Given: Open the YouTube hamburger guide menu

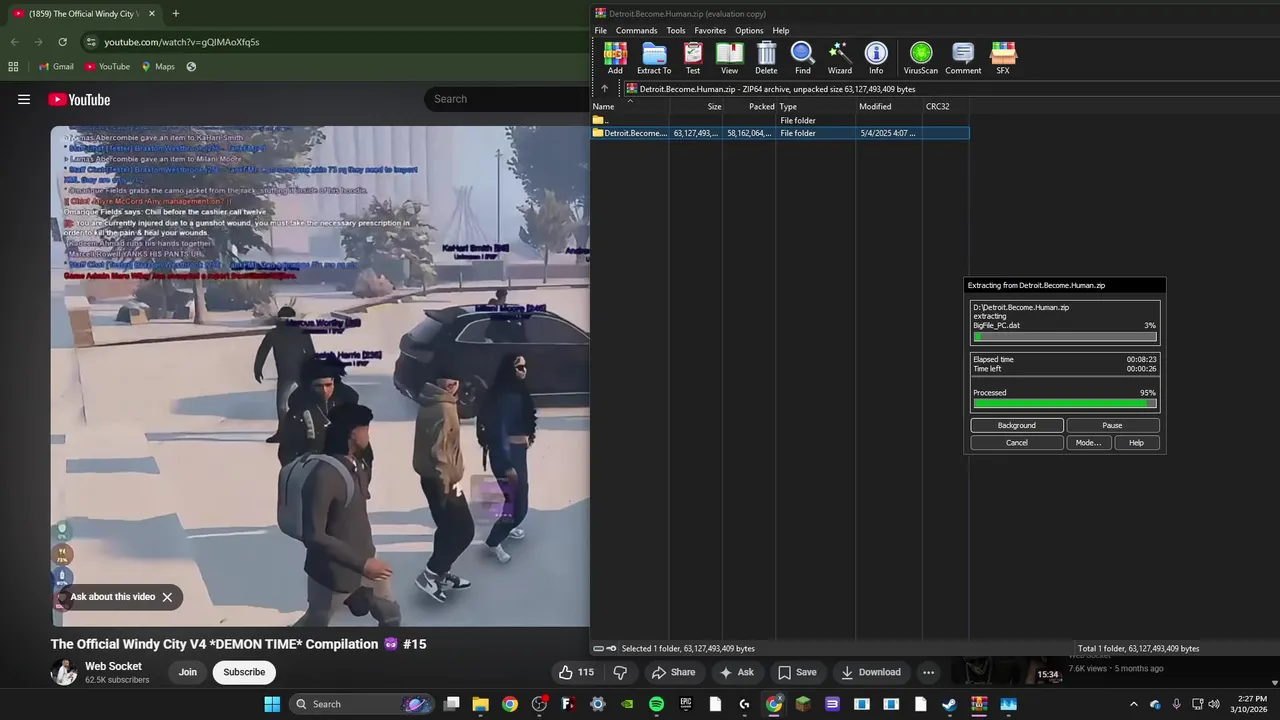Looking at the screenshot, I should pyautogui.click(x=24, y=99).
